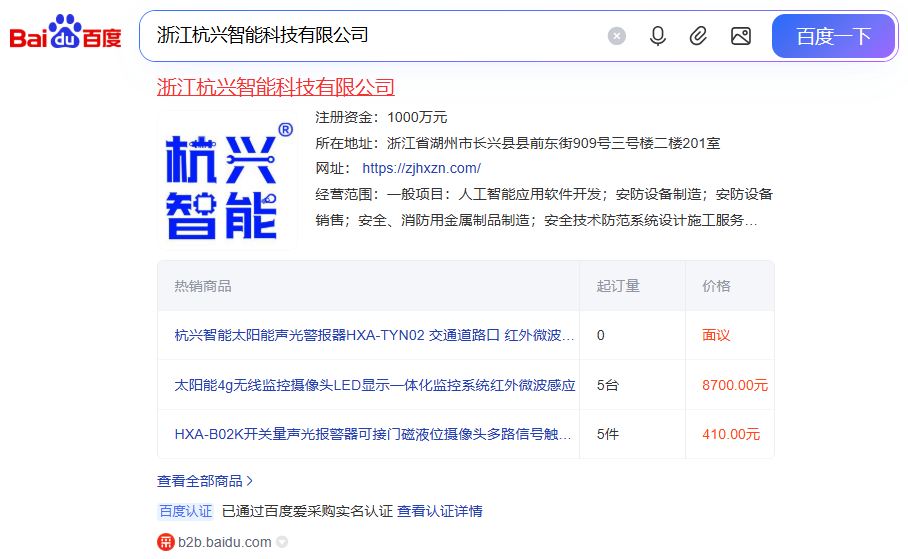Click the 8700.00元 price
The width and height of the screenshot is (908, 559).
[735, 385]
